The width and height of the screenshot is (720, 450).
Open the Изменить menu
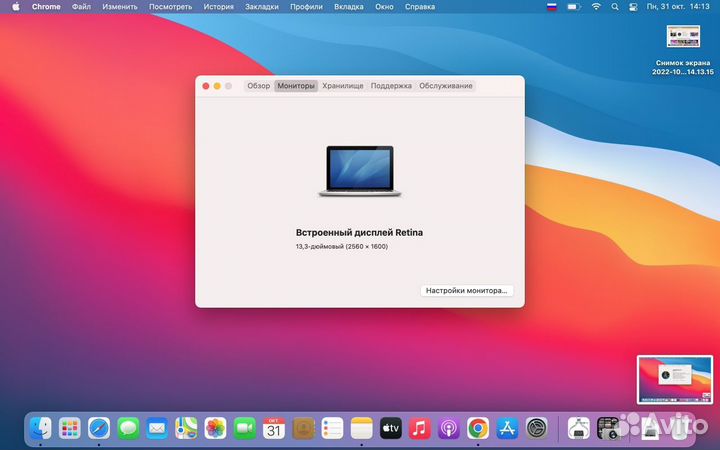coord(120,7)
